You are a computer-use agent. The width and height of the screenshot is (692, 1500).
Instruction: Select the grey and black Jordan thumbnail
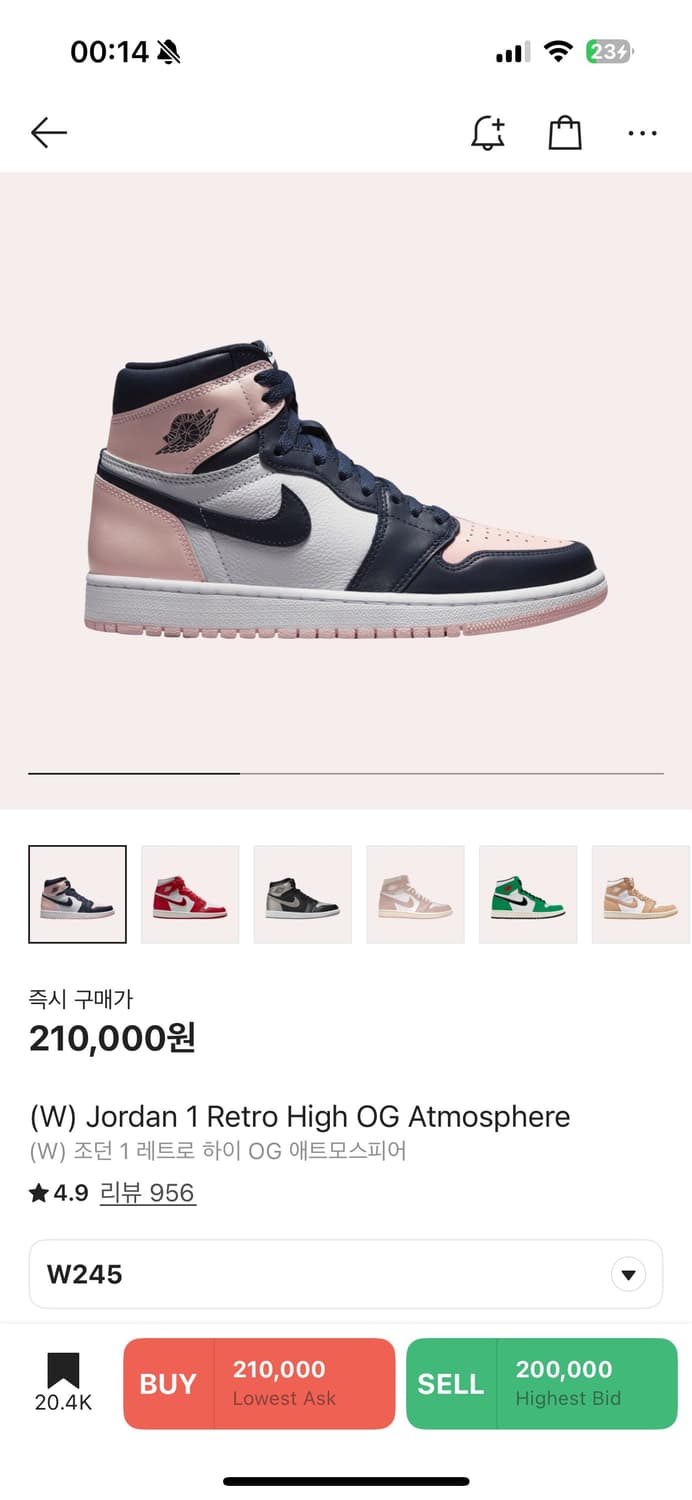coord(303,894)
